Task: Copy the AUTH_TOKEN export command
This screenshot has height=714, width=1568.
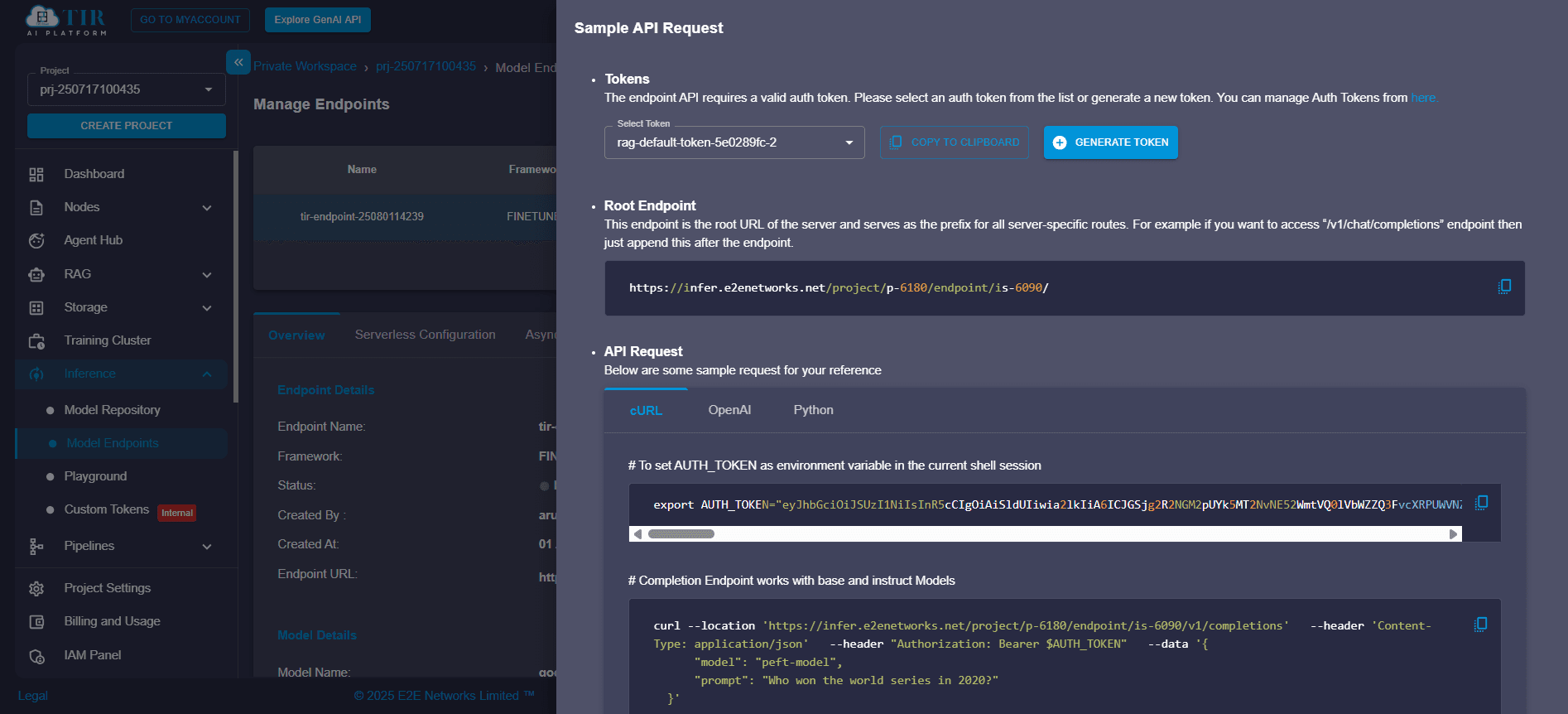Action: 1481,503
